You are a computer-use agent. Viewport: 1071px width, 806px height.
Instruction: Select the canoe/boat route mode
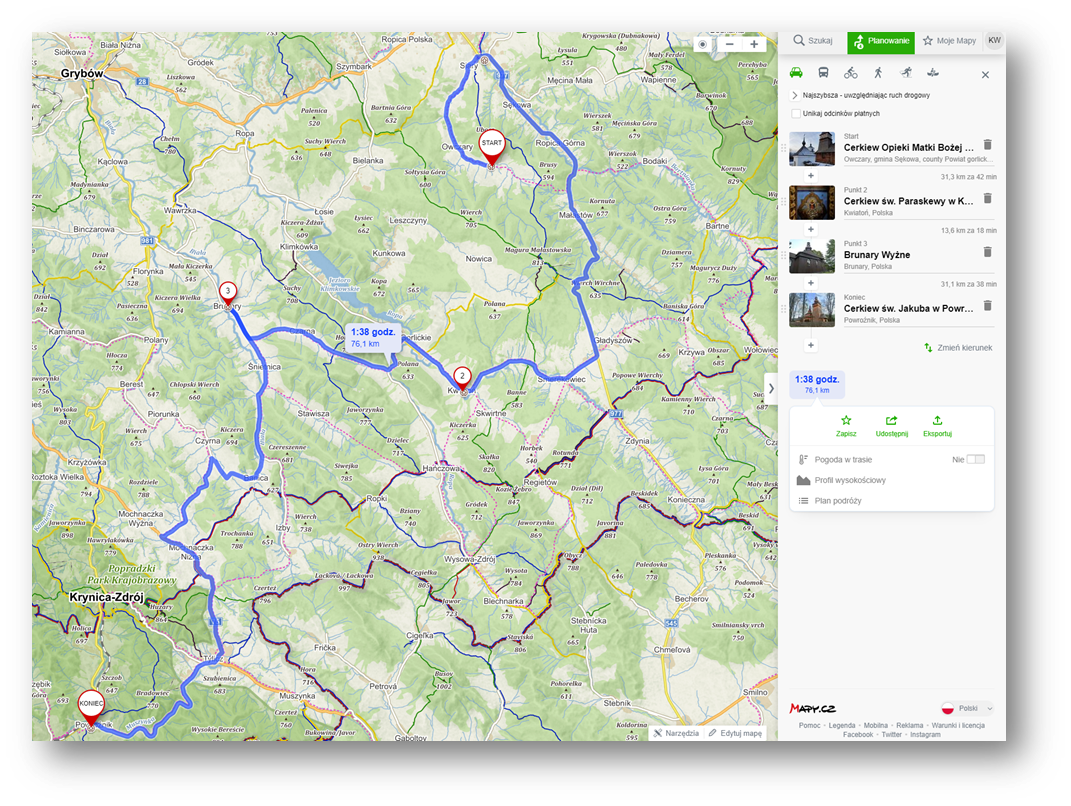(x=933, y=72)
